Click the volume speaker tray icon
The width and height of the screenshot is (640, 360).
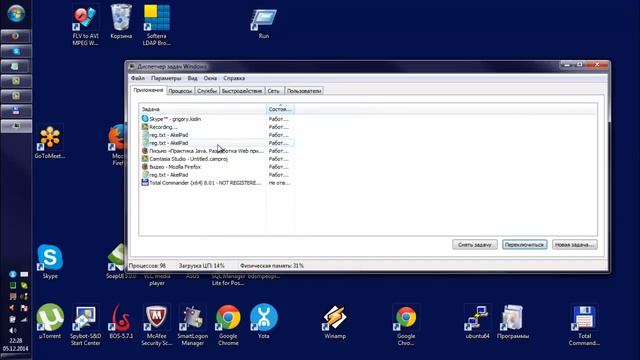click(13, 330)
